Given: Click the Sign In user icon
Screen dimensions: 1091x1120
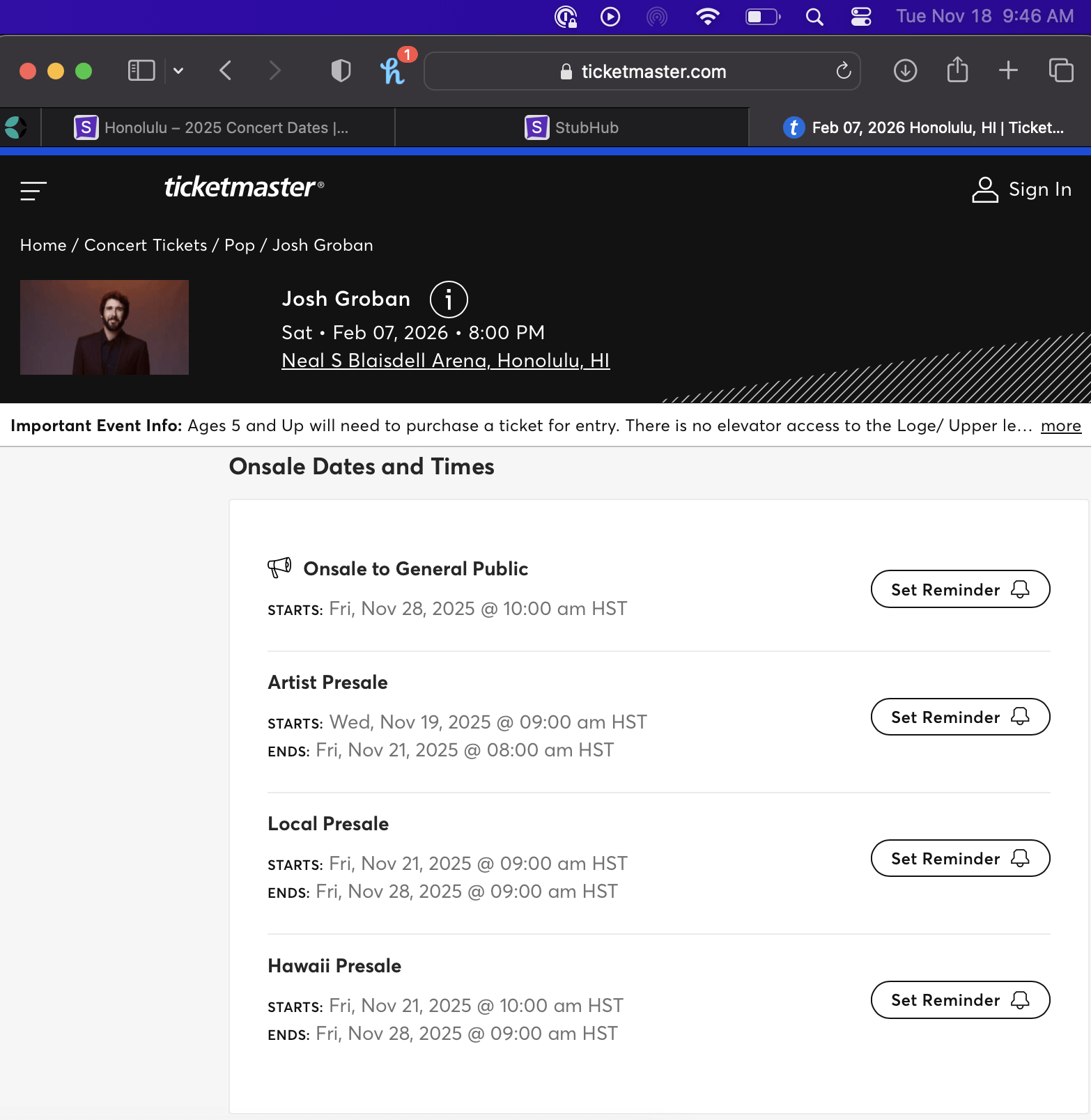Looking at the screenshot, I should point(985,189).
